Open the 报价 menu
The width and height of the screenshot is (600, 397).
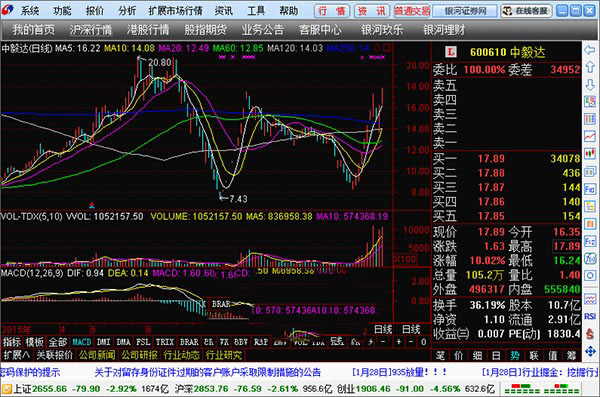coord(95,11)
